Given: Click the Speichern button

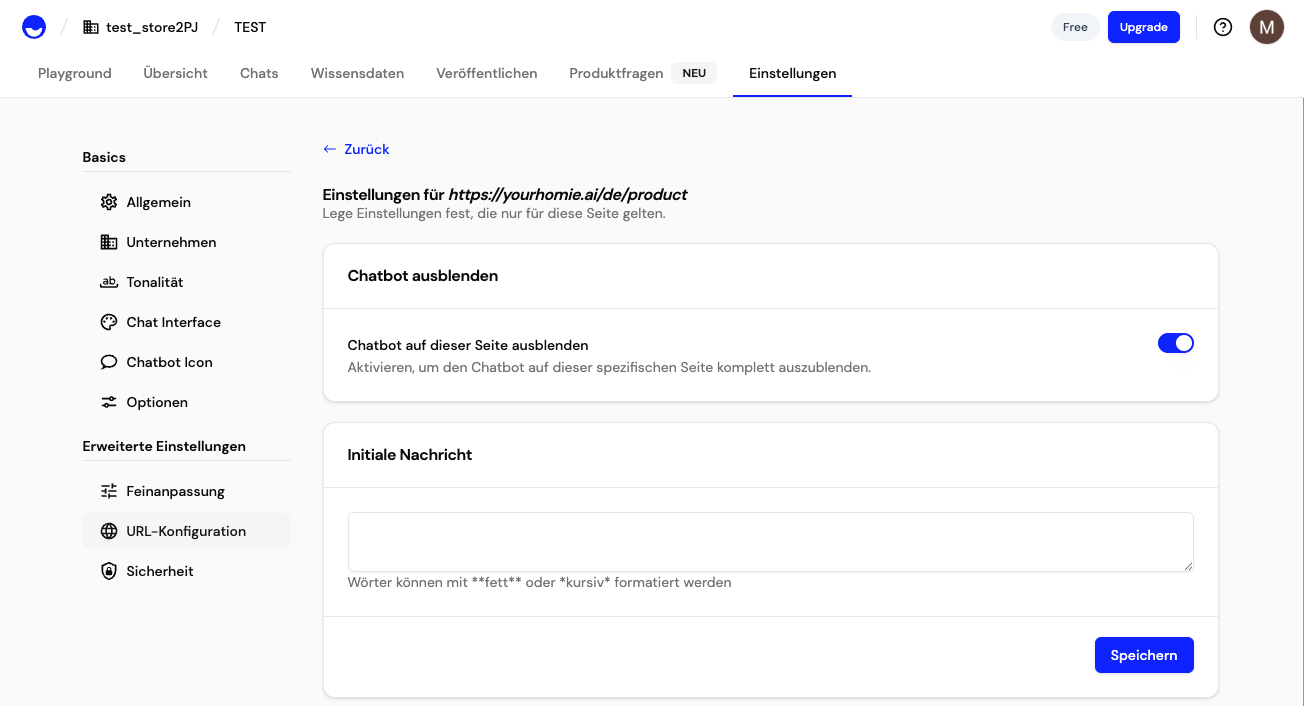Looking at the screenshot, I should 1144,655.
